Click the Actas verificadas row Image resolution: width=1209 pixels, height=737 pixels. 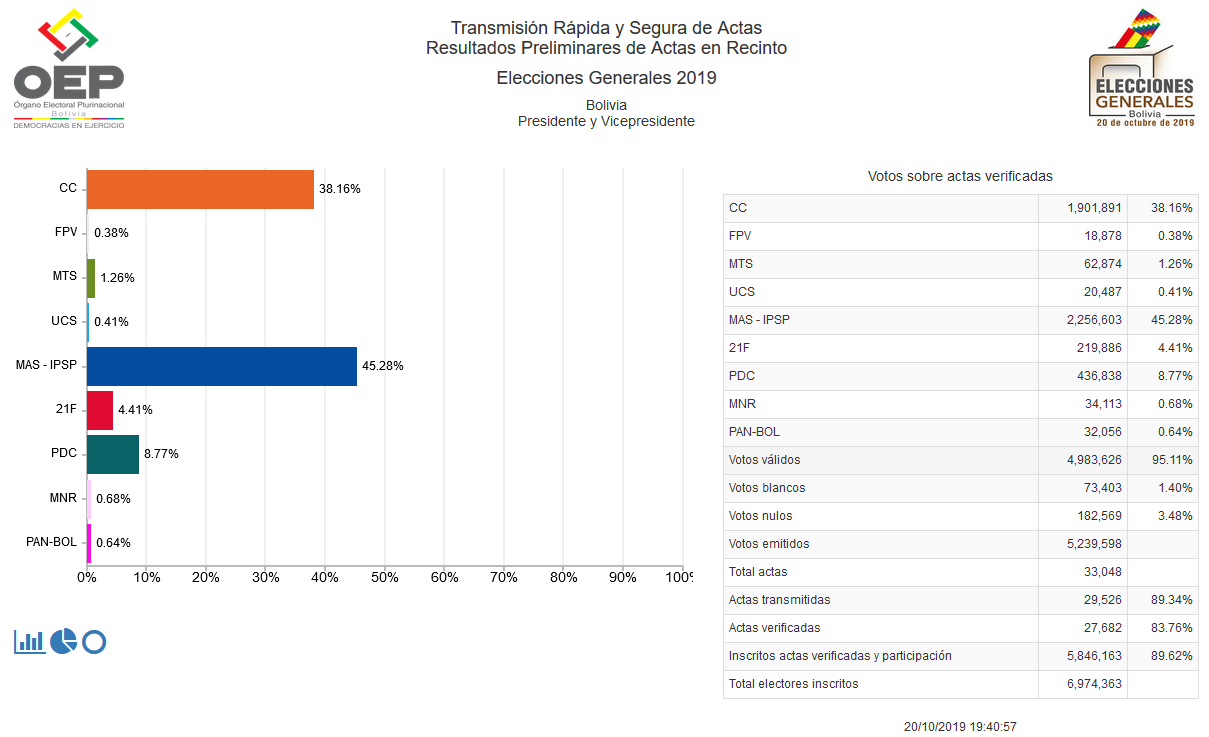point(960,628)
